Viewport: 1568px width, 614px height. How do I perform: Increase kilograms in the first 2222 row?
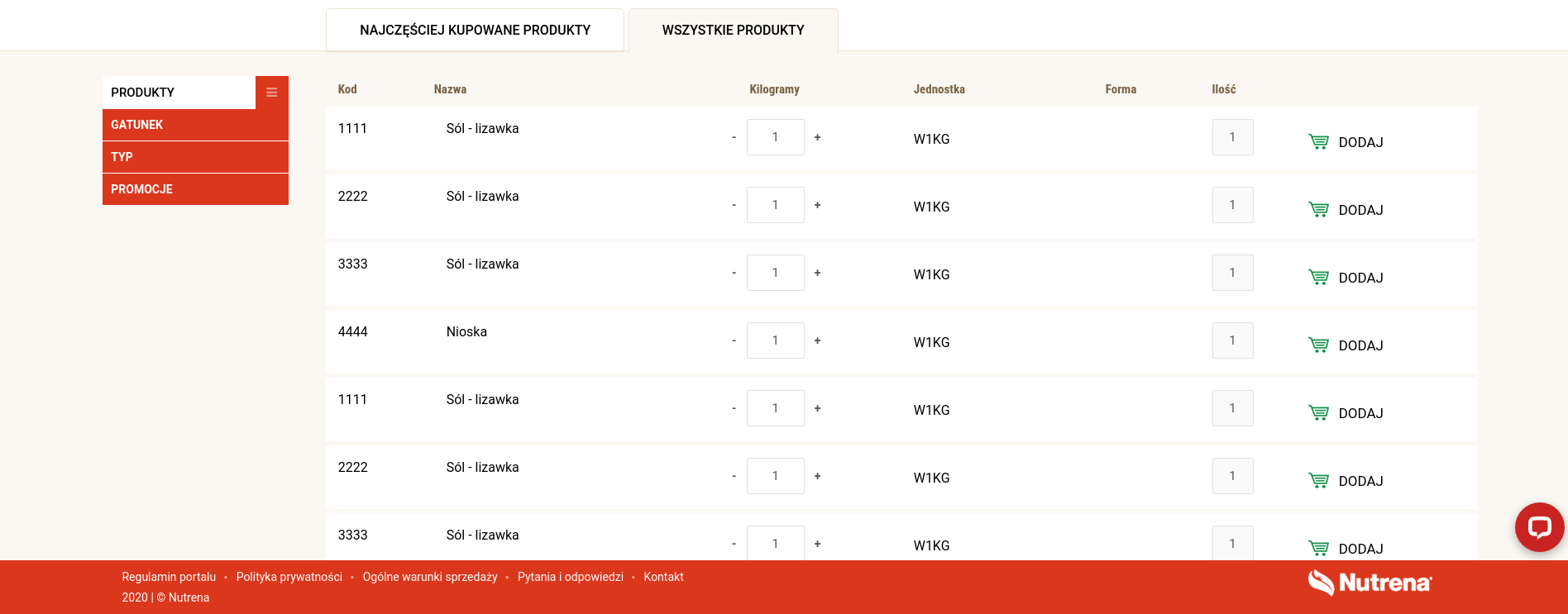817,205
